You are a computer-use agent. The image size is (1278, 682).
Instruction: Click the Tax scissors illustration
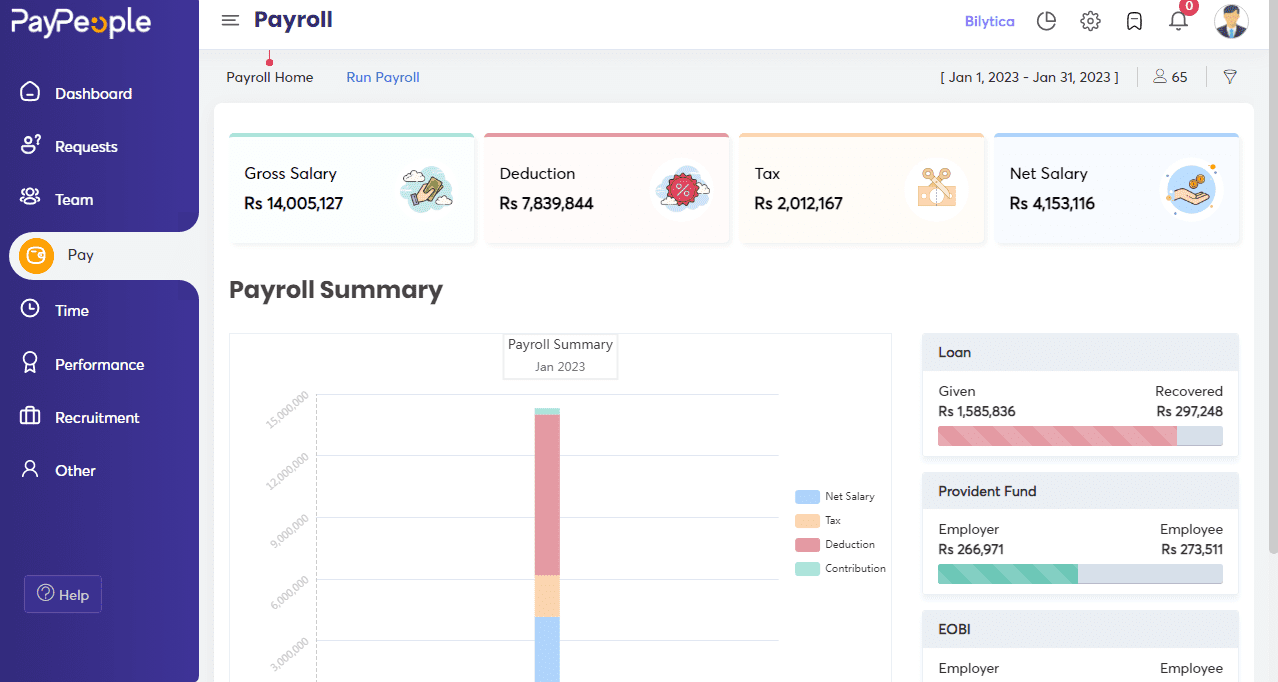point(937,189)
